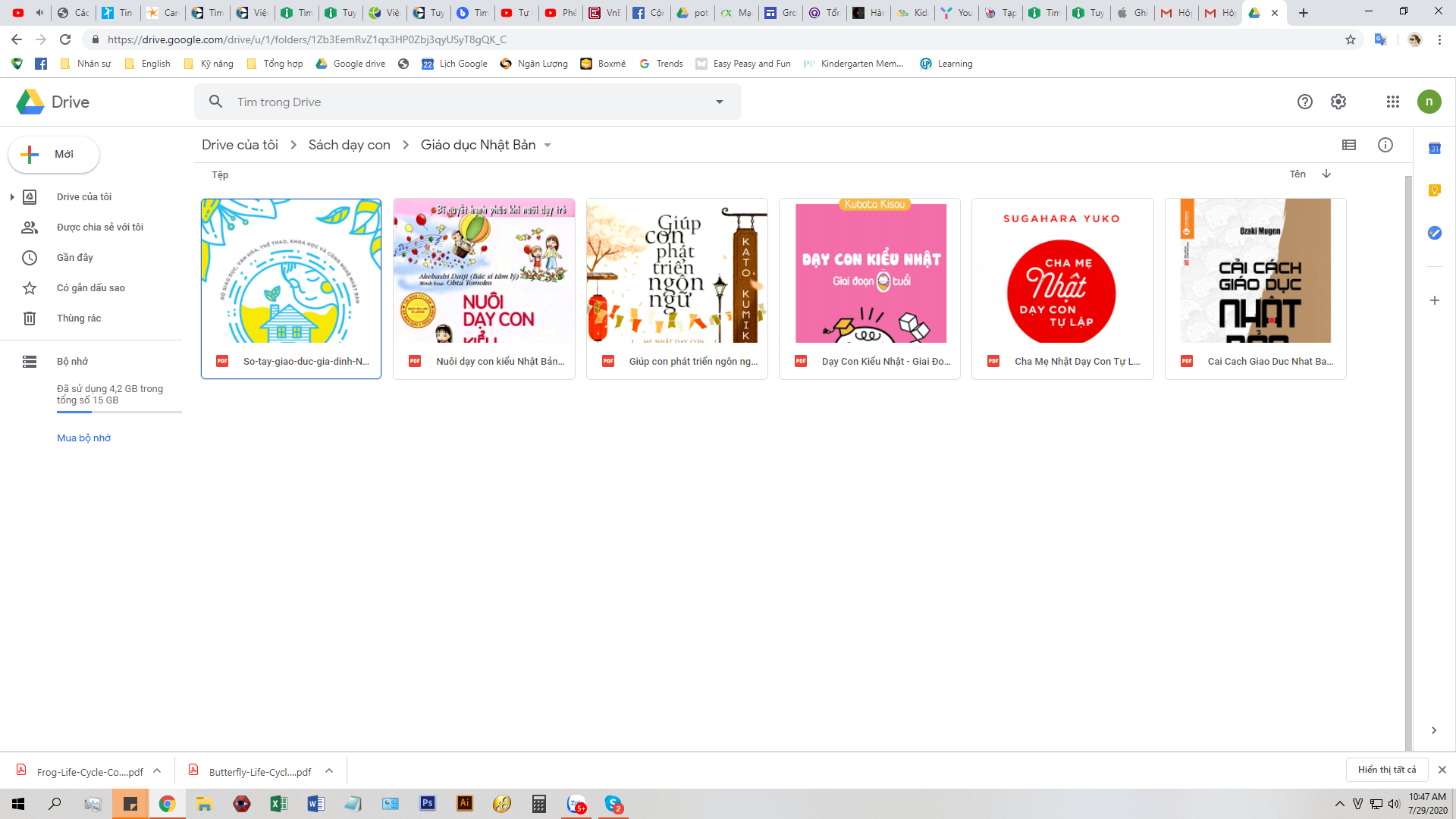Reverse sort direction arrow next to Tên
Viewport: 1456px width, 819px height.
point(1326,174)
